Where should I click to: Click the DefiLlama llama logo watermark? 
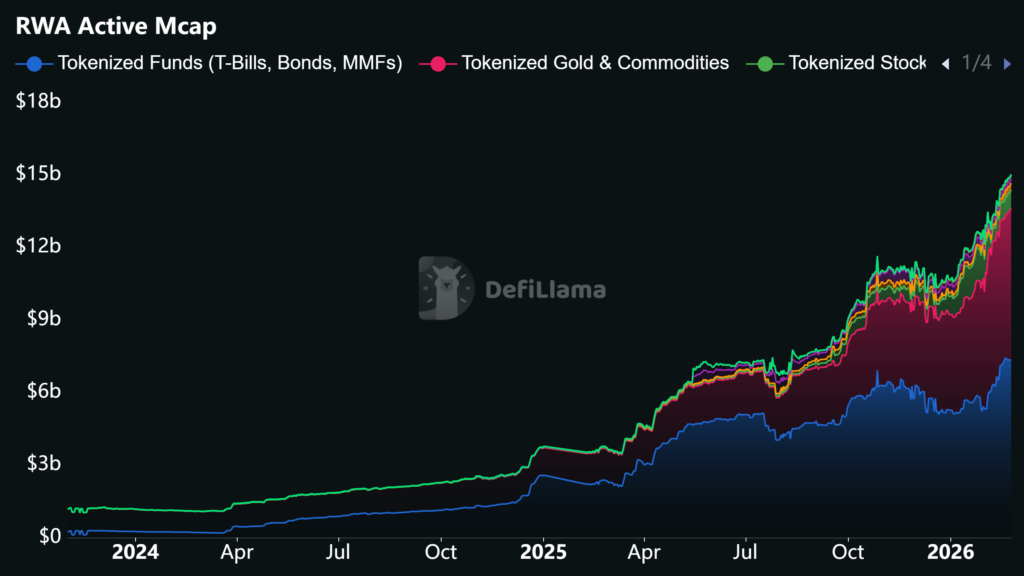[446, 289]
